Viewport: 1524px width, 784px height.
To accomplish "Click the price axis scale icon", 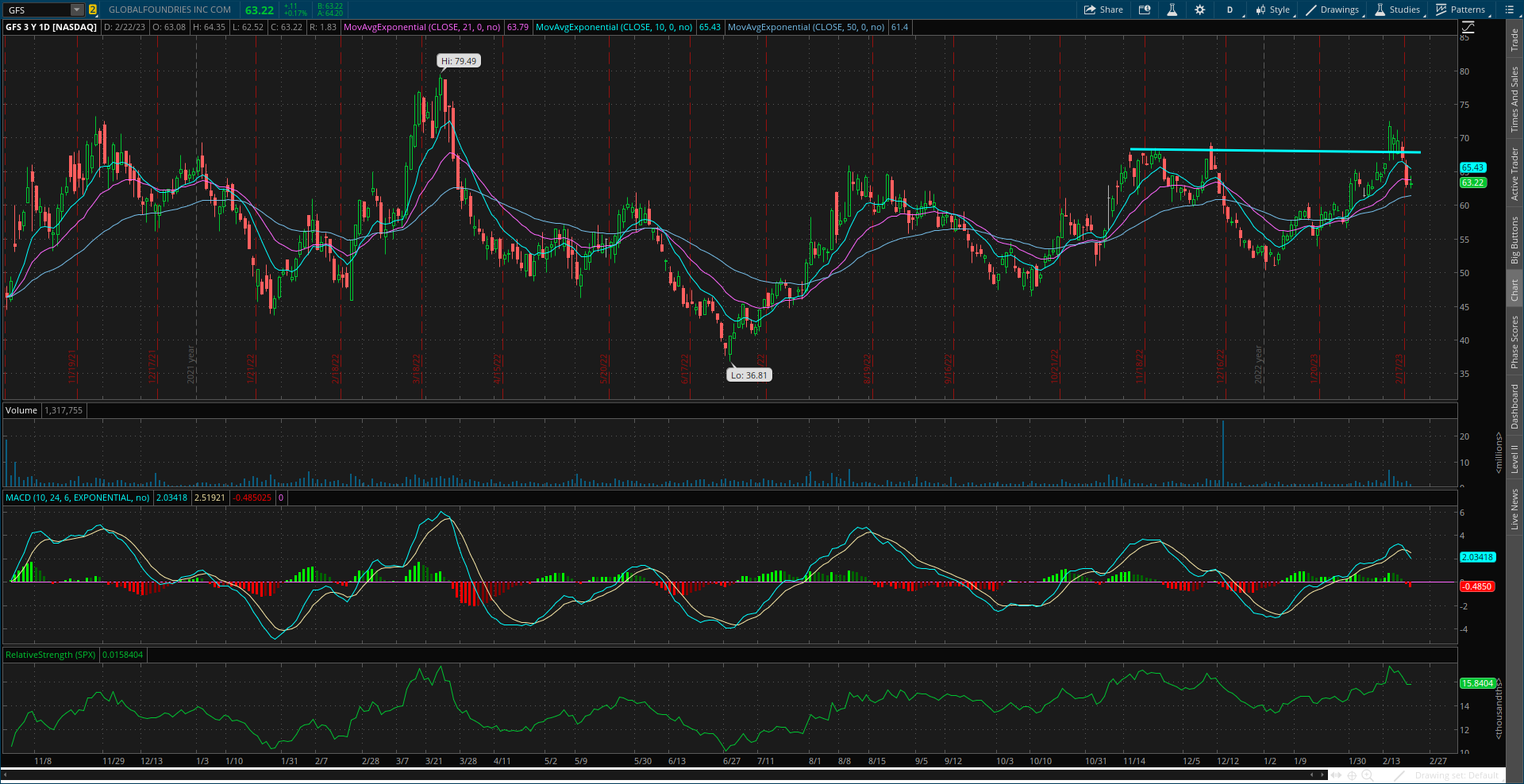I will coord(1467,28).
